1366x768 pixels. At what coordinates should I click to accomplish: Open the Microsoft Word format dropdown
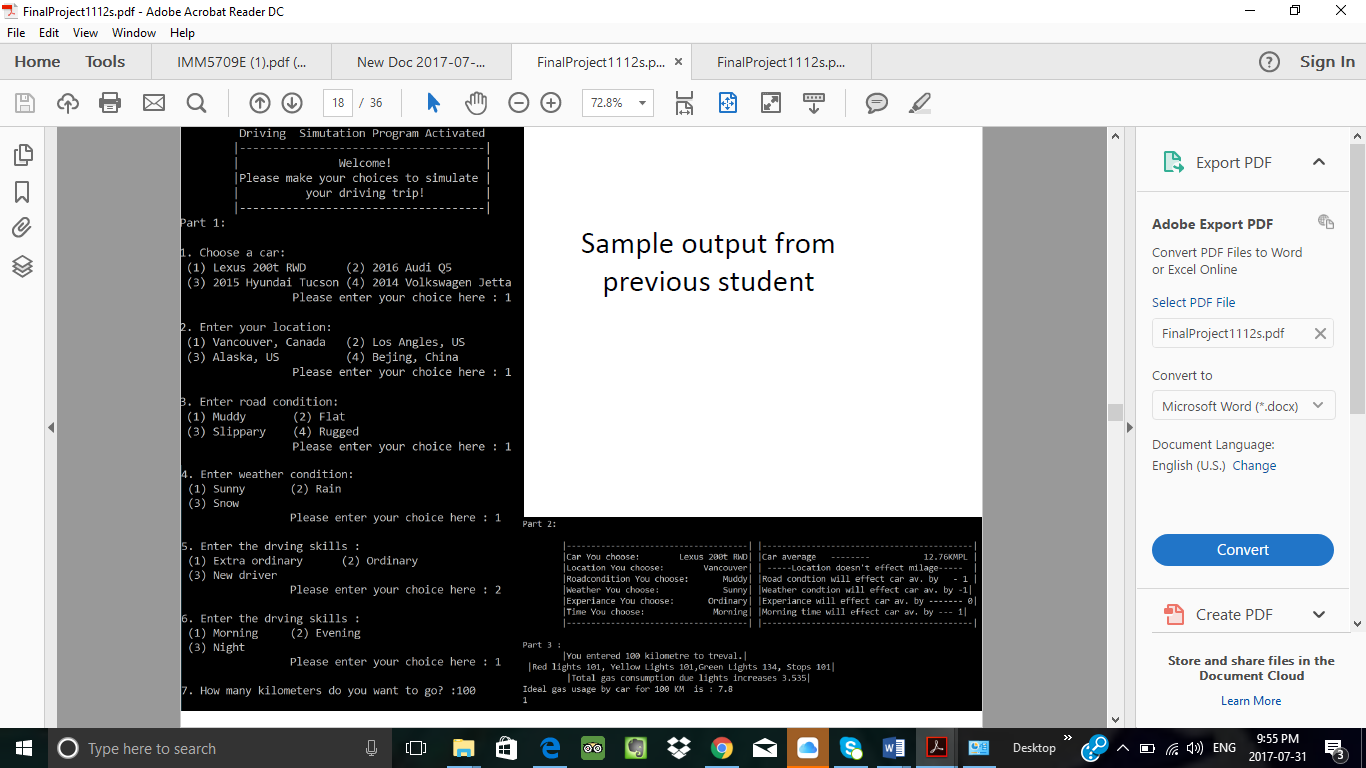click(x=1242, y=406)
